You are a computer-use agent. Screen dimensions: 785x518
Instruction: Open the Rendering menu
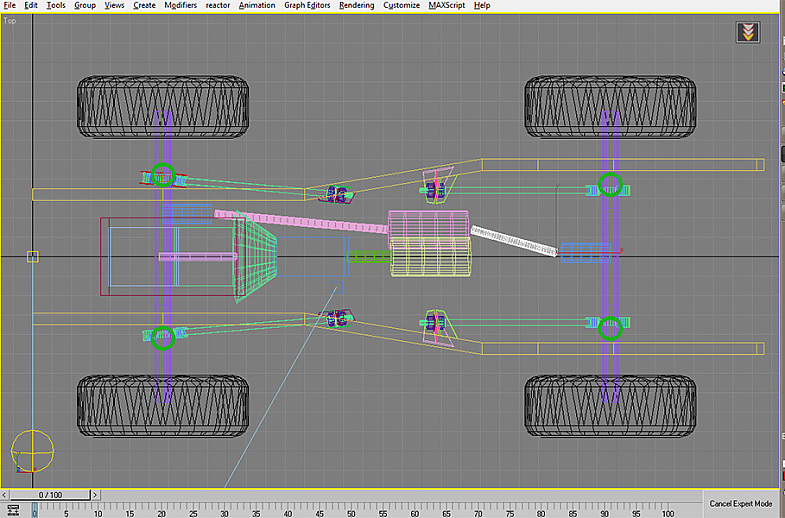(356, 5)
